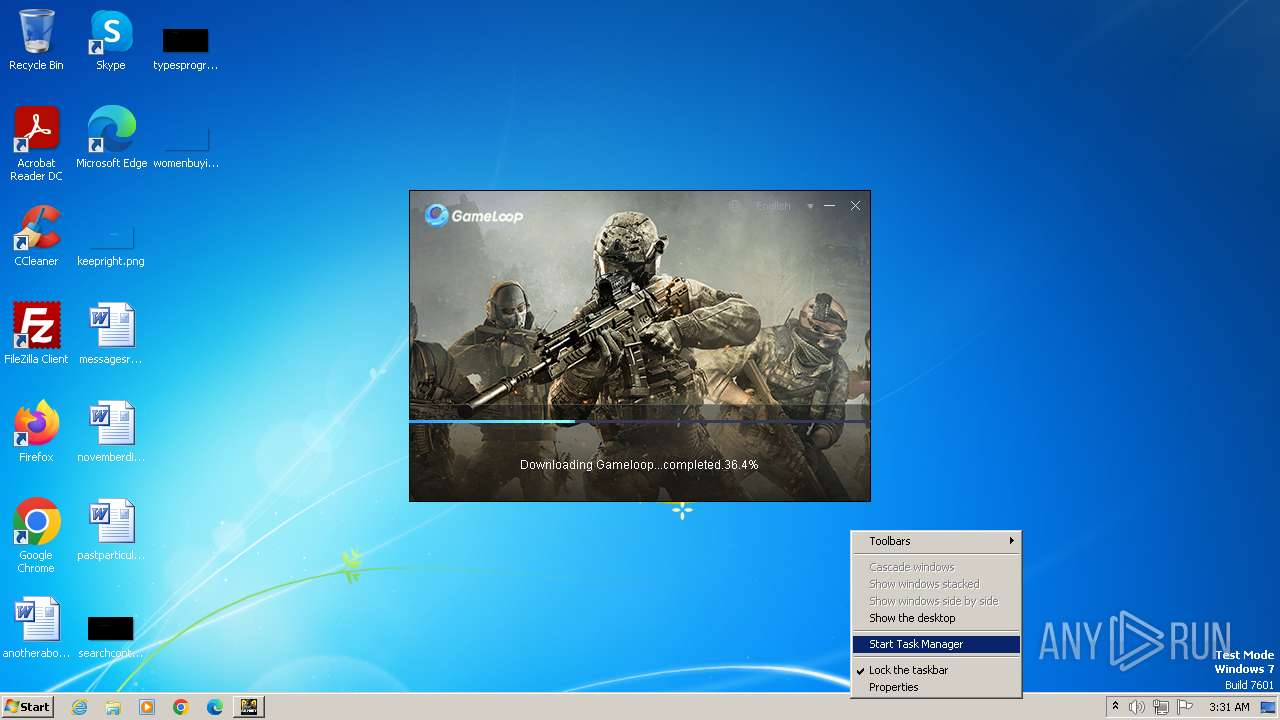
Task: Open Acrobat Reader DC shortcut
Action: 36,144
